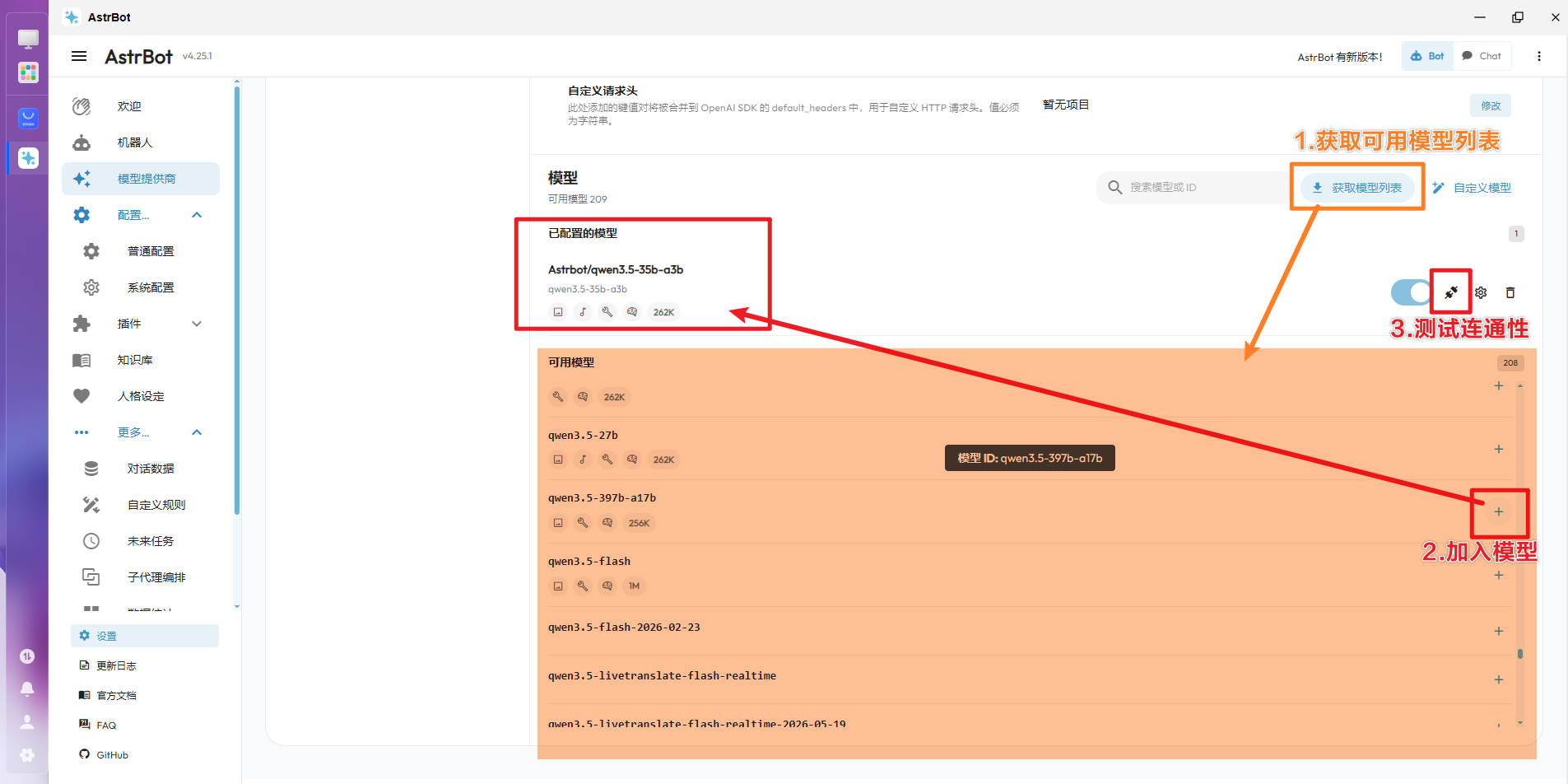1568x784 pixels.
Task: Click the transfer arrows icon in OS dock
Action: pyautogui.click(x=27, y=656)
